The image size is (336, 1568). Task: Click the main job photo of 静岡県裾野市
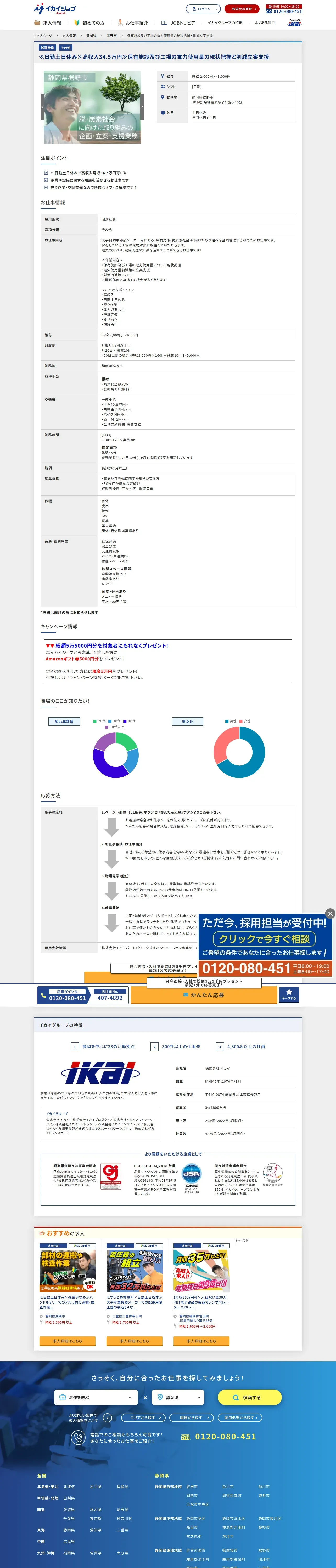coord(92,107)
